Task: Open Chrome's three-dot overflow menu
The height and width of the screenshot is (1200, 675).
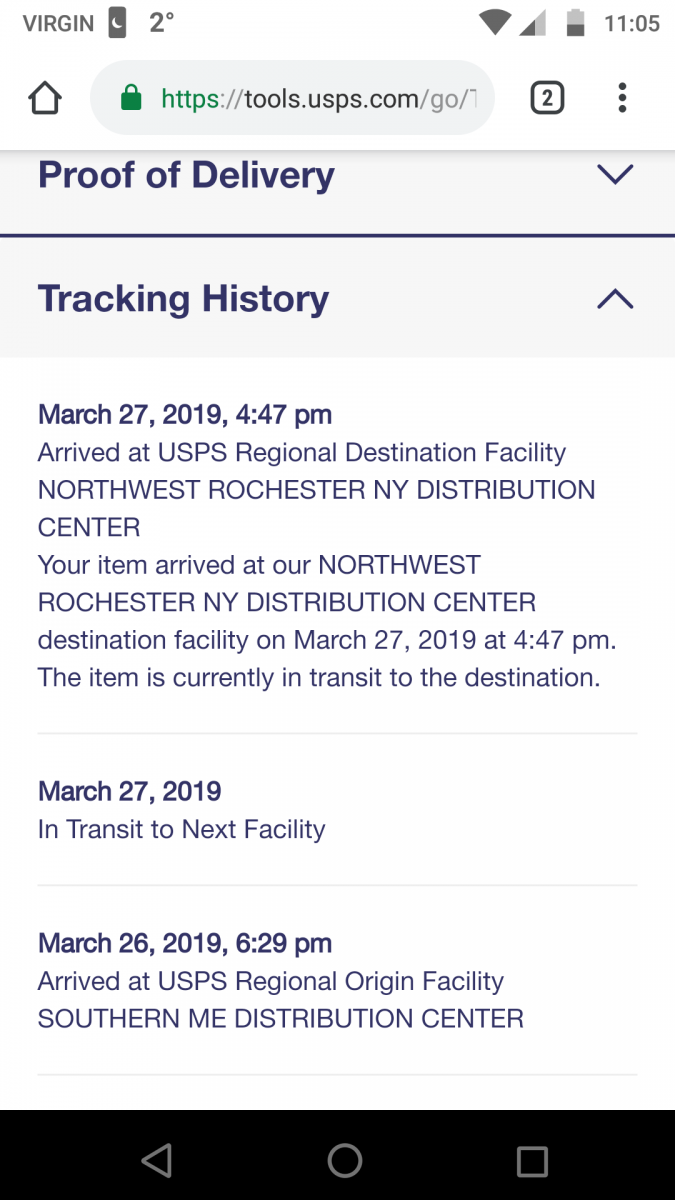Action: [x=622, y=98]
